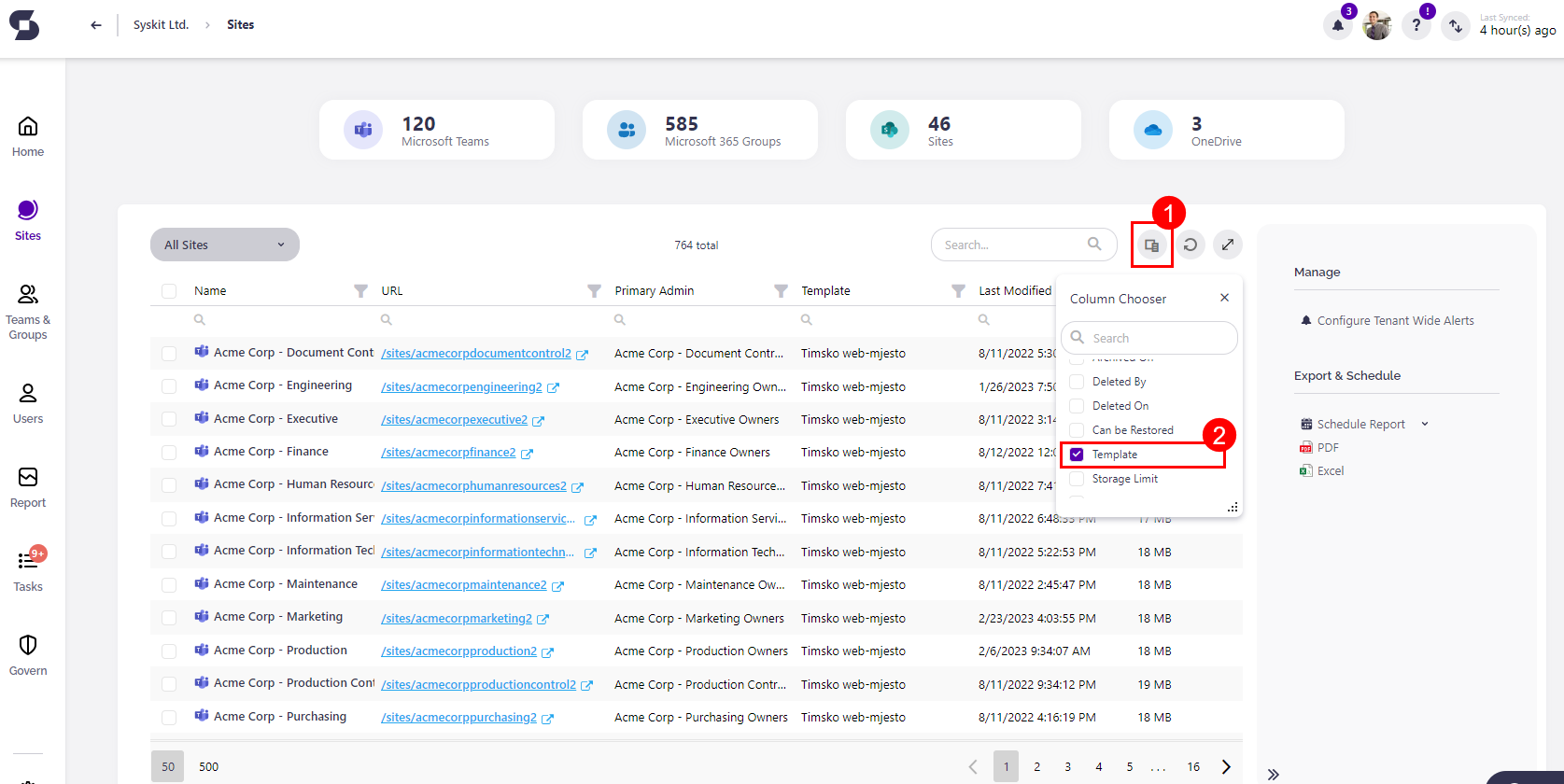Viewport: 1564px width, 784px height.
Task: Collapse the right panel double chevron
Action: coord(1273,774)
